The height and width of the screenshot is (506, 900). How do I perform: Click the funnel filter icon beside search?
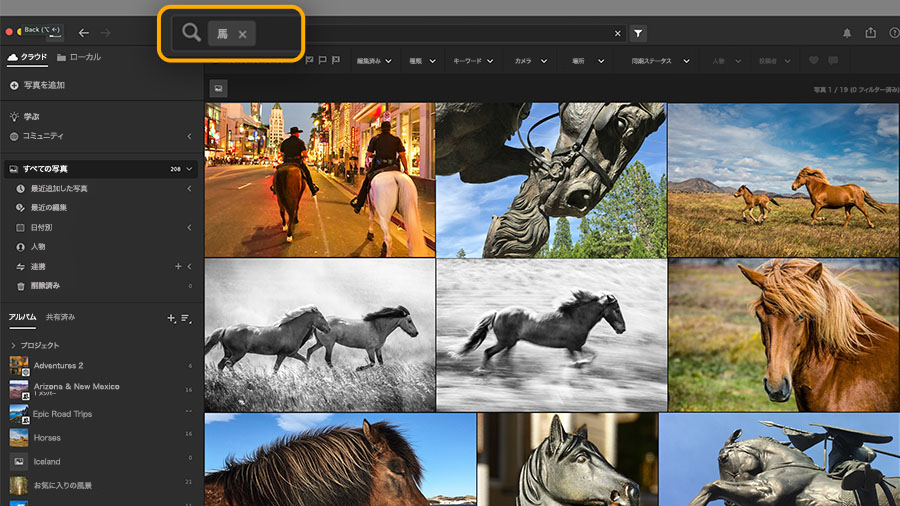(x=638, y=33)
